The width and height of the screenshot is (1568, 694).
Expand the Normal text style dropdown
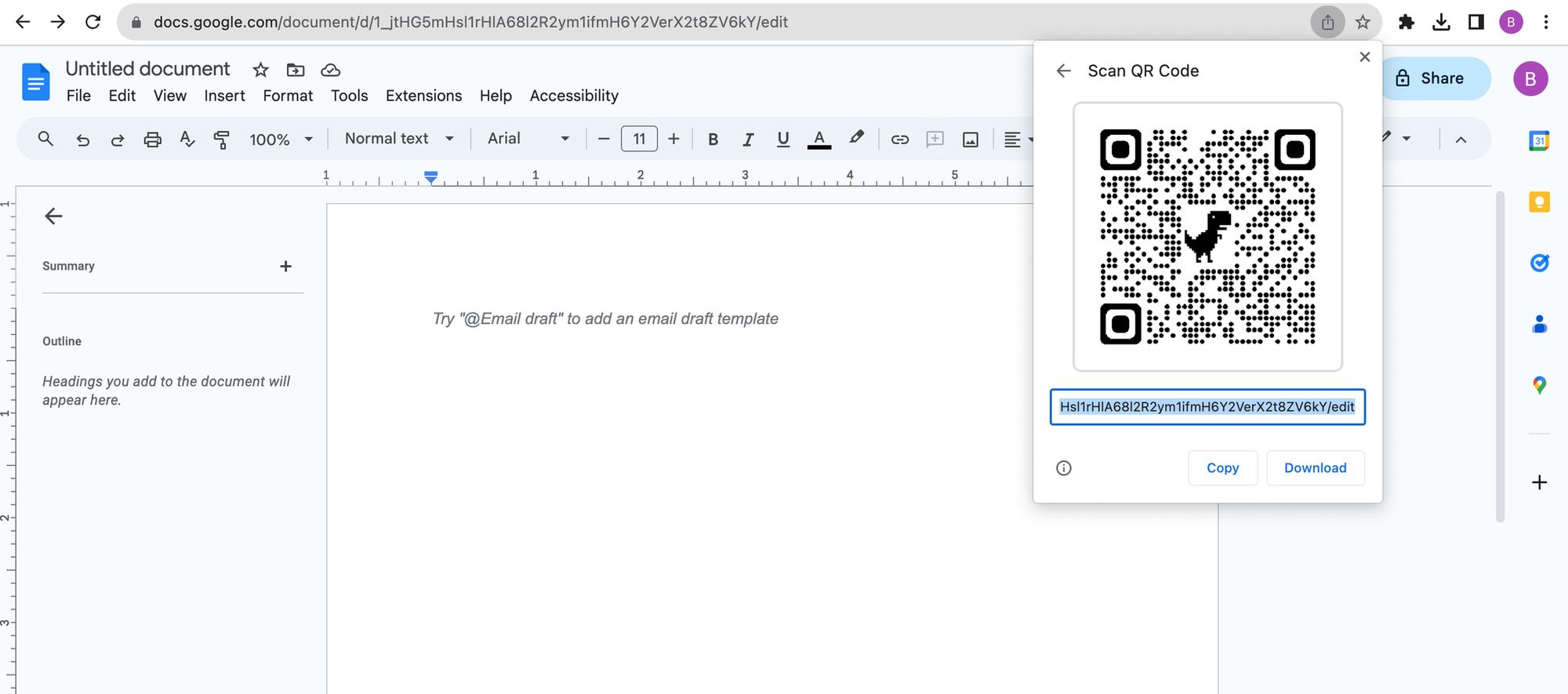[399, 139]
